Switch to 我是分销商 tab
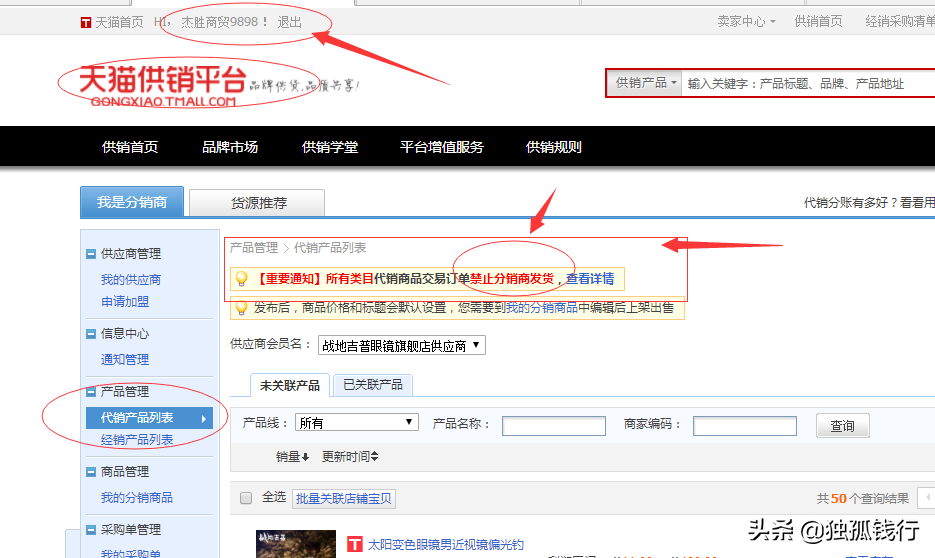This screenshot has height=558, width=935. tap(132, 203)
